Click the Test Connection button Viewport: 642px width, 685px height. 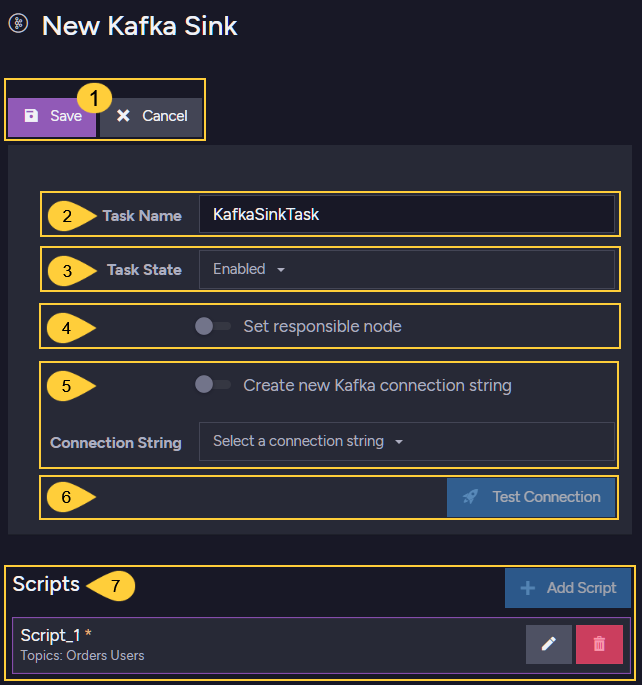tap(531, 497)
